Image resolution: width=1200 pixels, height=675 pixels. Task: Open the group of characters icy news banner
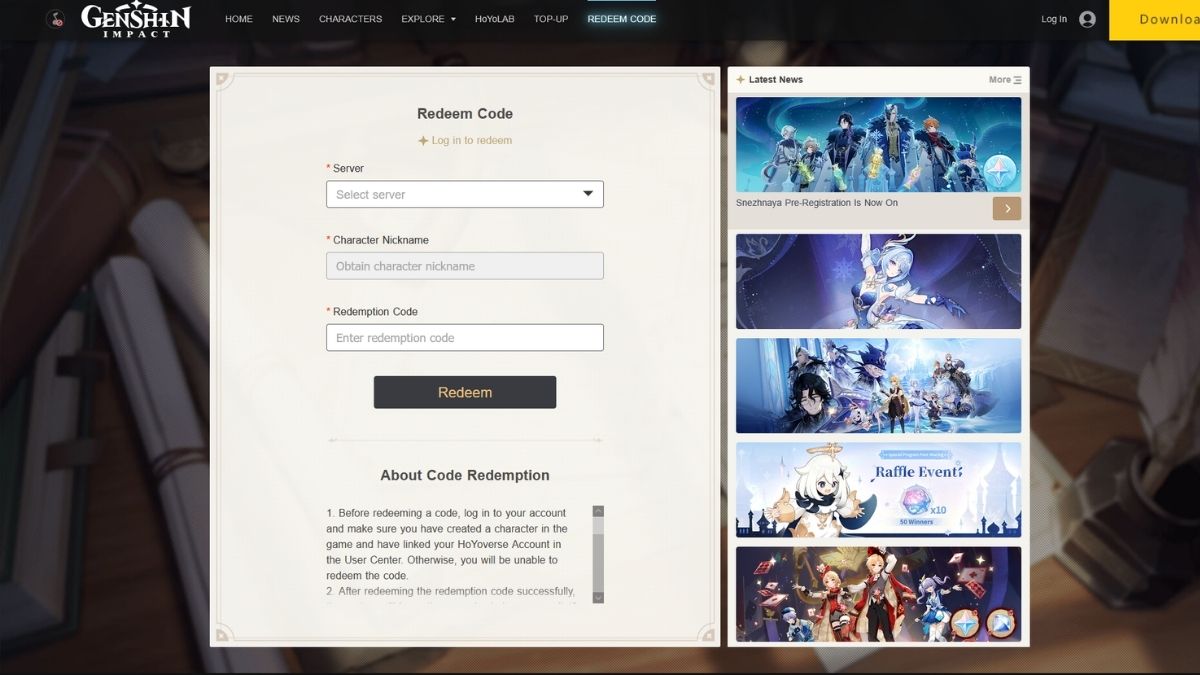[x=879, y=386]
